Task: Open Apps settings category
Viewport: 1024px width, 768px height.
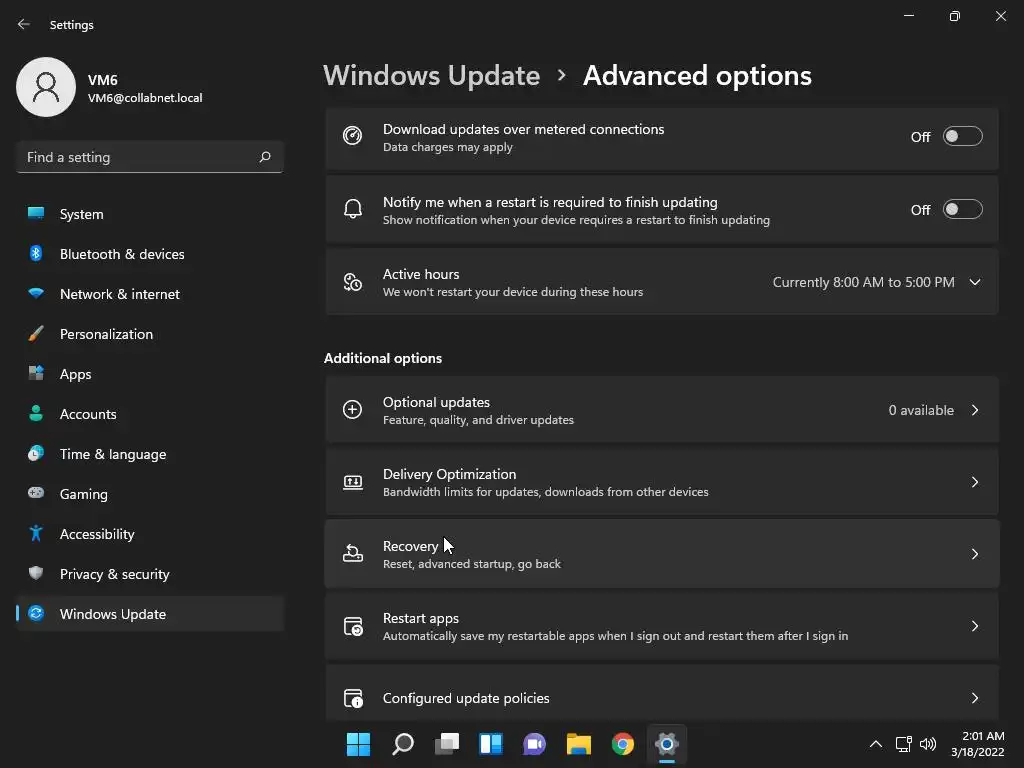Action: pyautogui.click(x=150, y=374)
